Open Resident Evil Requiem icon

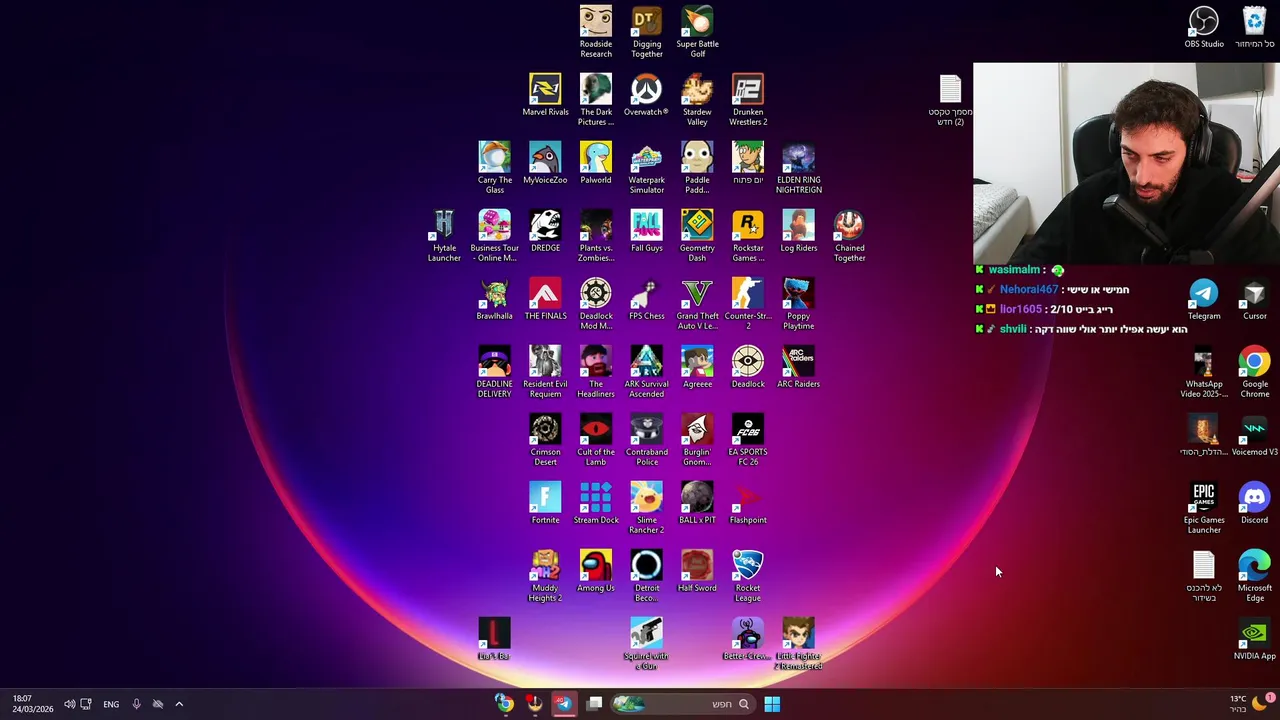point(545,372)
